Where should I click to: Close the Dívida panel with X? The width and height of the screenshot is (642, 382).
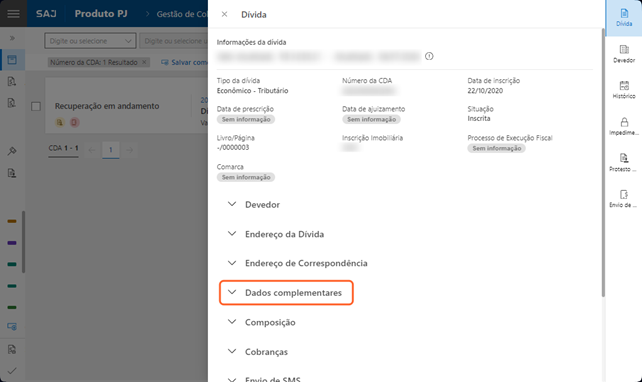[224, 14]
